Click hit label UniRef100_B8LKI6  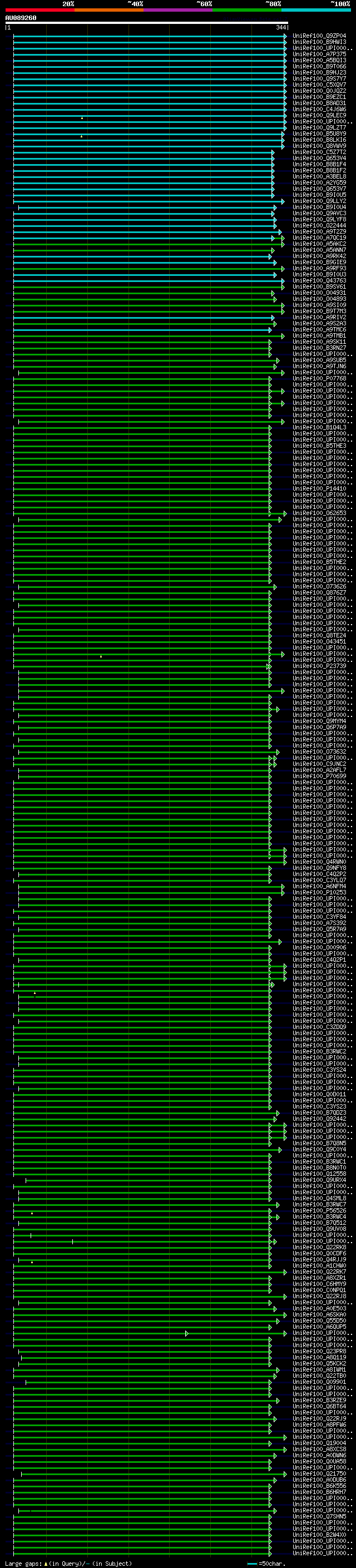[319, 140]
